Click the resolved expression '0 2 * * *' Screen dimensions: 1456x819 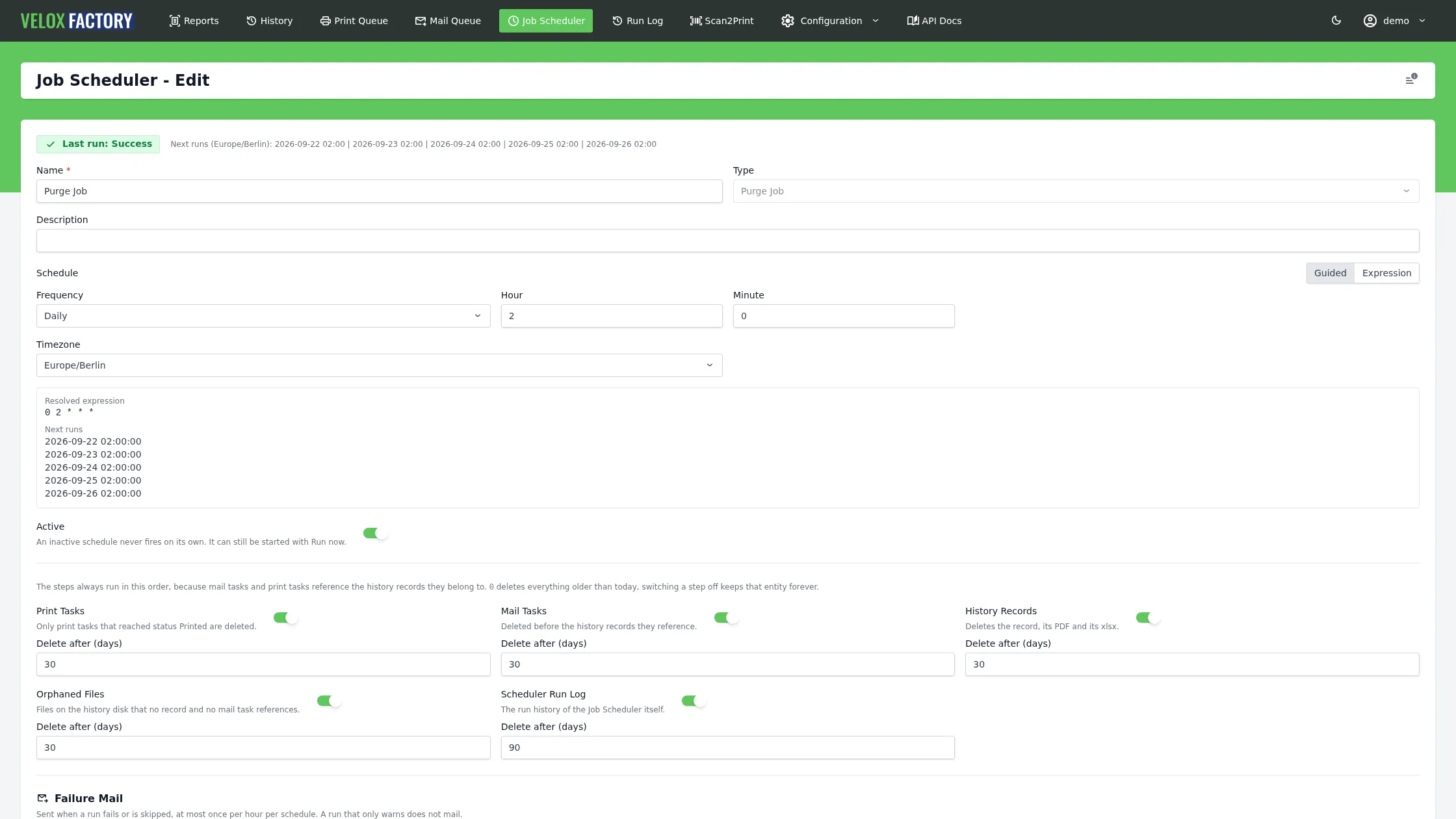click(69, 412)
